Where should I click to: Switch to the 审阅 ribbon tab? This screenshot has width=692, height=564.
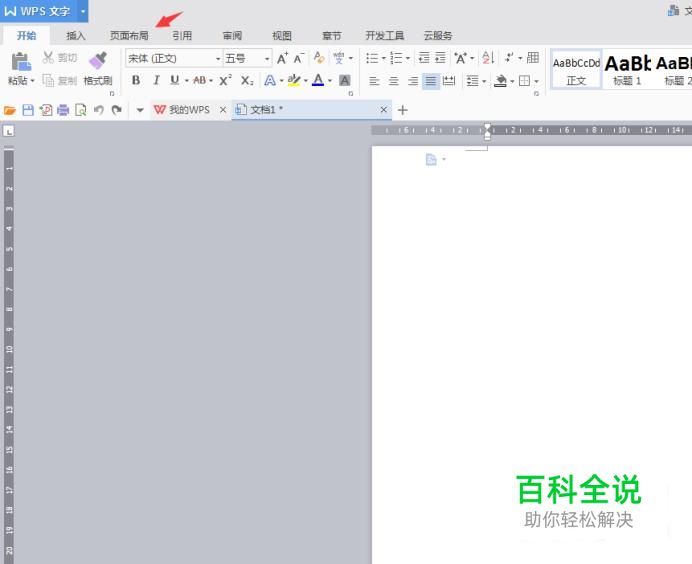point(232,35)
